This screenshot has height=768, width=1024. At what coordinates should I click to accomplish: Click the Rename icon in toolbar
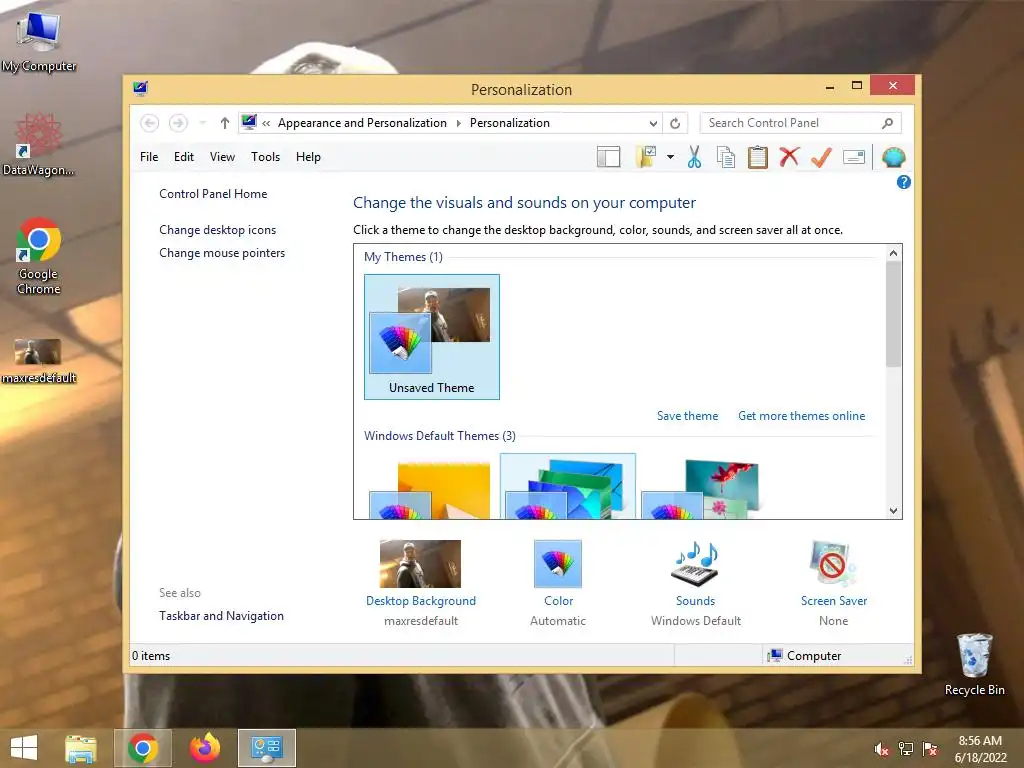(x=854, y=157)
